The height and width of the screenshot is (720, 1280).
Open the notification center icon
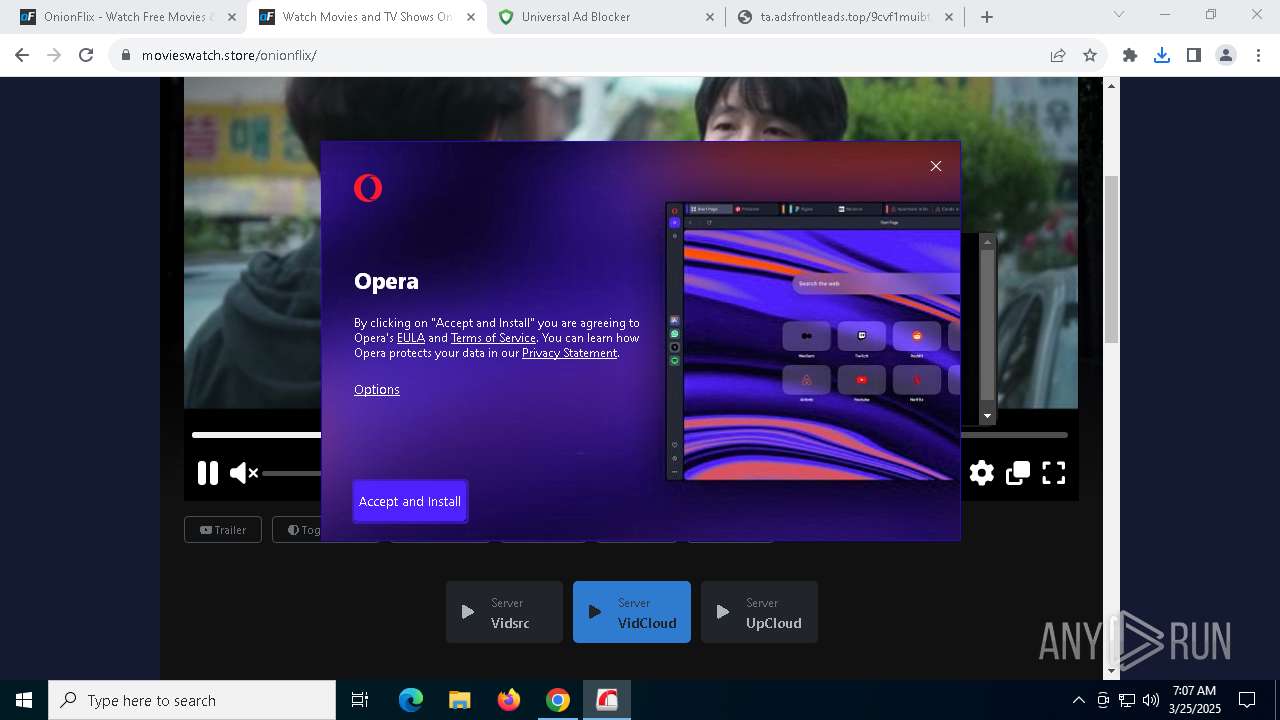tap(1247, 700)
